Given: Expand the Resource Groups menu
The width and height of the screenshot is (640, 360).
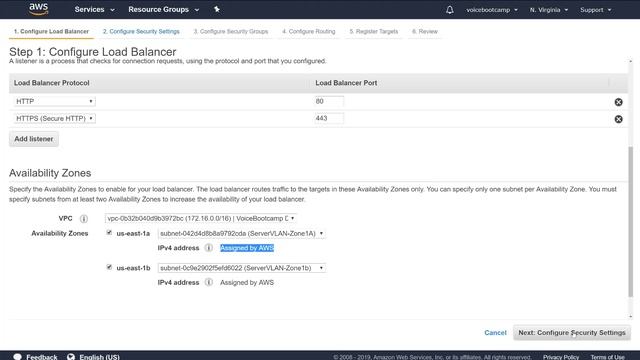Looking at the screenshot, I should (x=164, y=9).
